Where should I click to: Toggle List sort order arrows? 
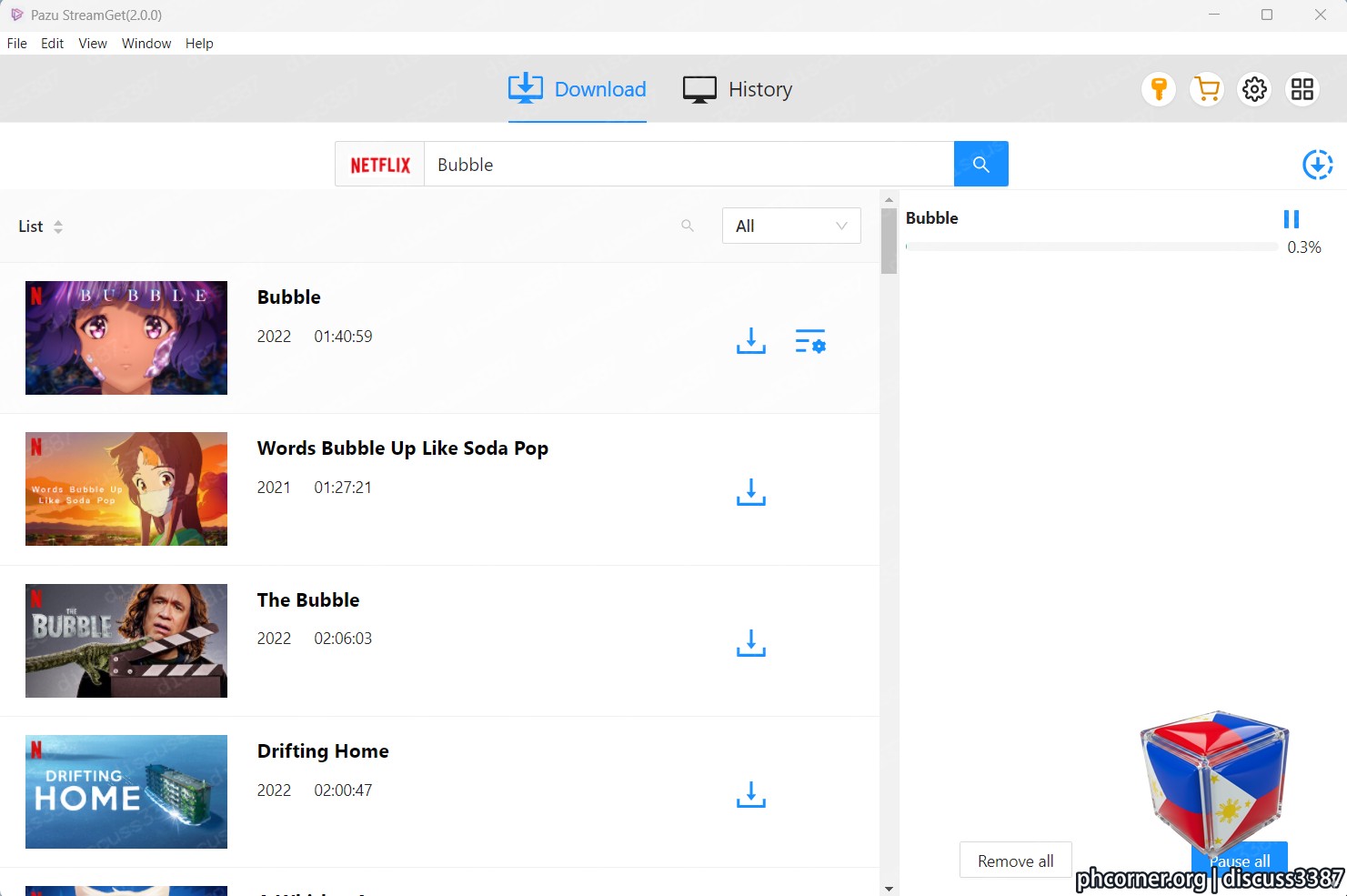coord(58,227)
